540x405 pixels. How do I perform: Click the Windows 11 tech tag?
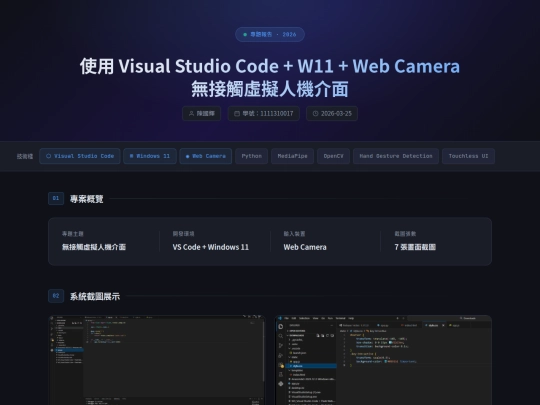point(150,156)
